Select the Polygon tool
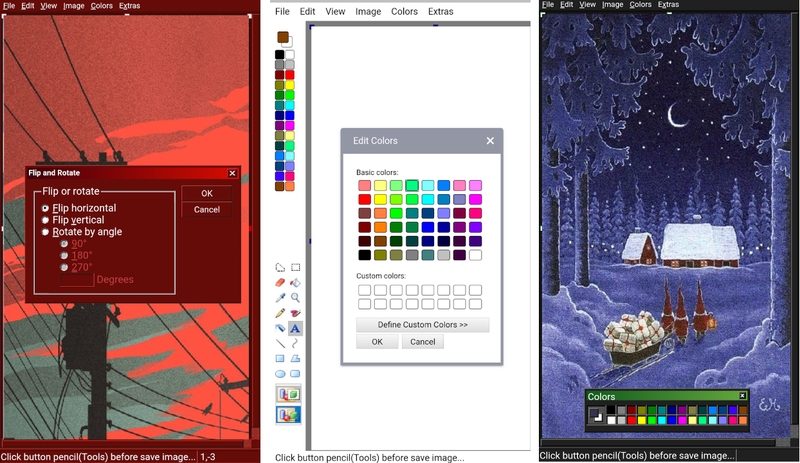This screenshot has height=463, width=800. 295,358
